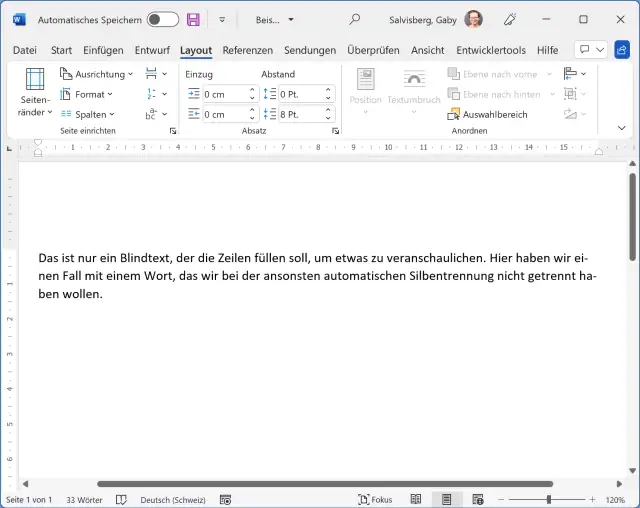
Task: Click the Save disk icon
Action: click(193, 19)
